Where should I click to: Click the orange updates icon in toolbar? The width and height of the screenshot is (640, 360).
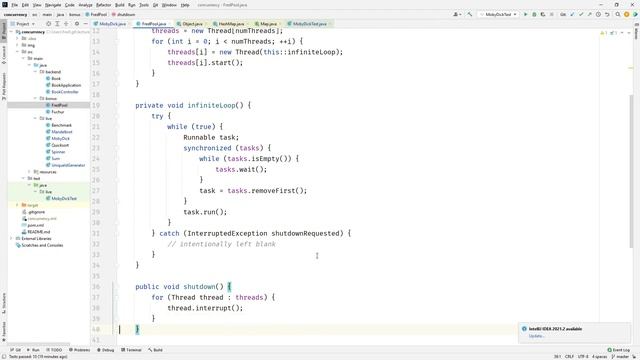coord(627,14)
